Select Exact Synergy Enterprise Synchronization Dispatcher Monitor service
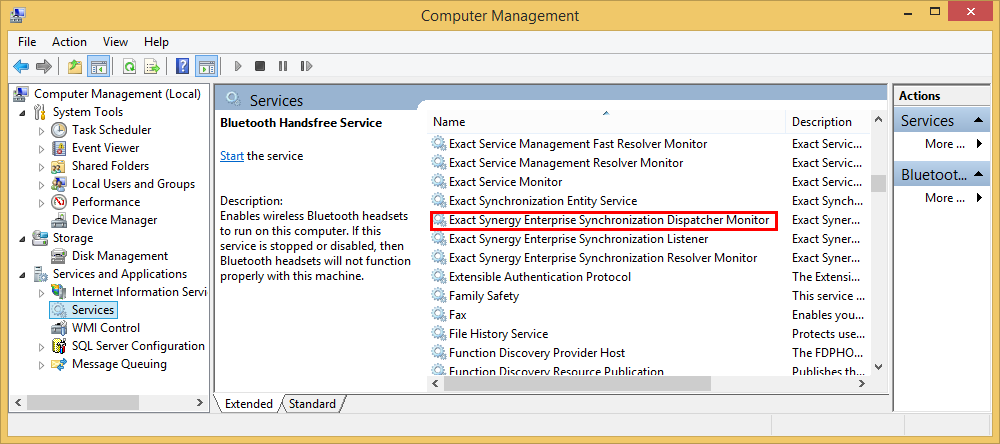Screen dimensions: 1000x444 [603, 220]
